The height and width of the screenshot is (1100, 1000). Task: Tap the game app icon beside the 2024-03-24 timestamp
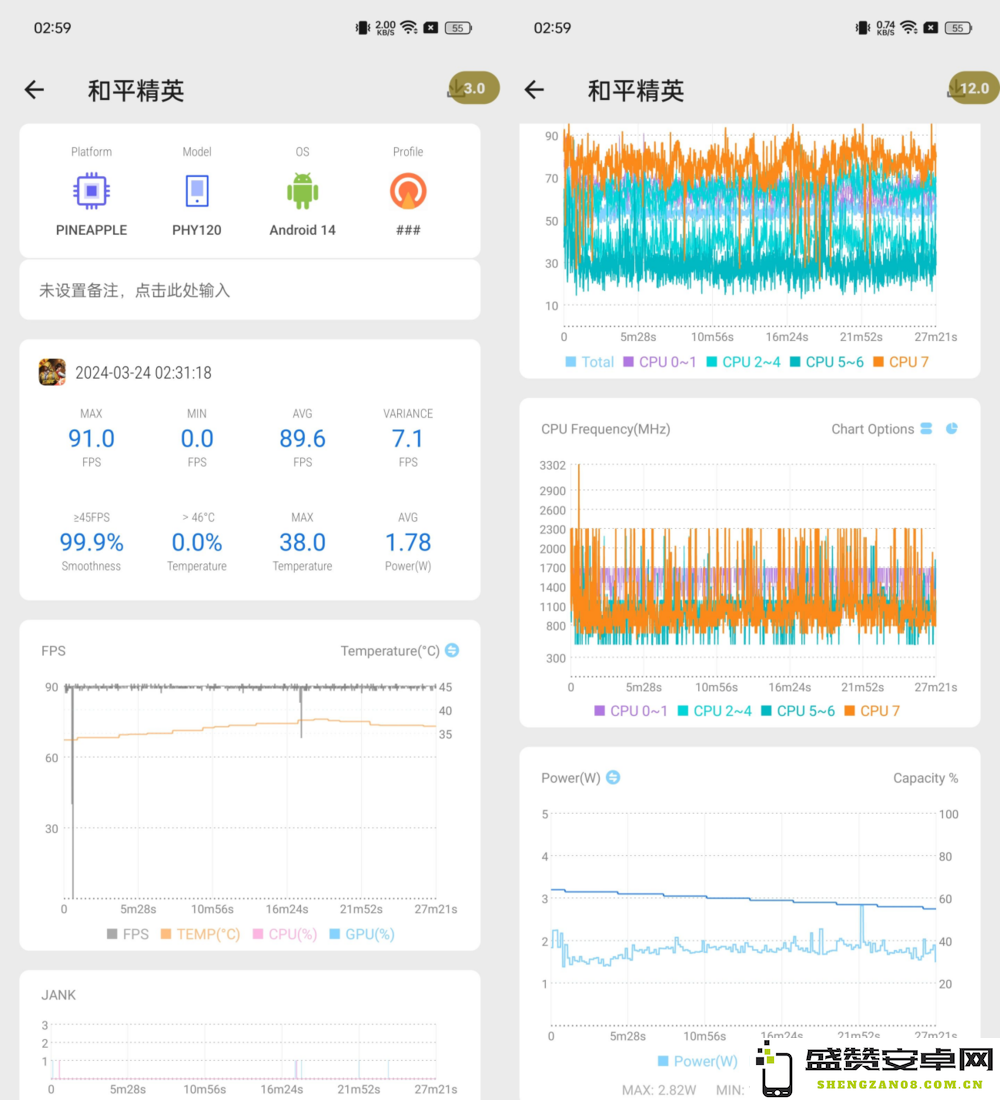[52, 373]
